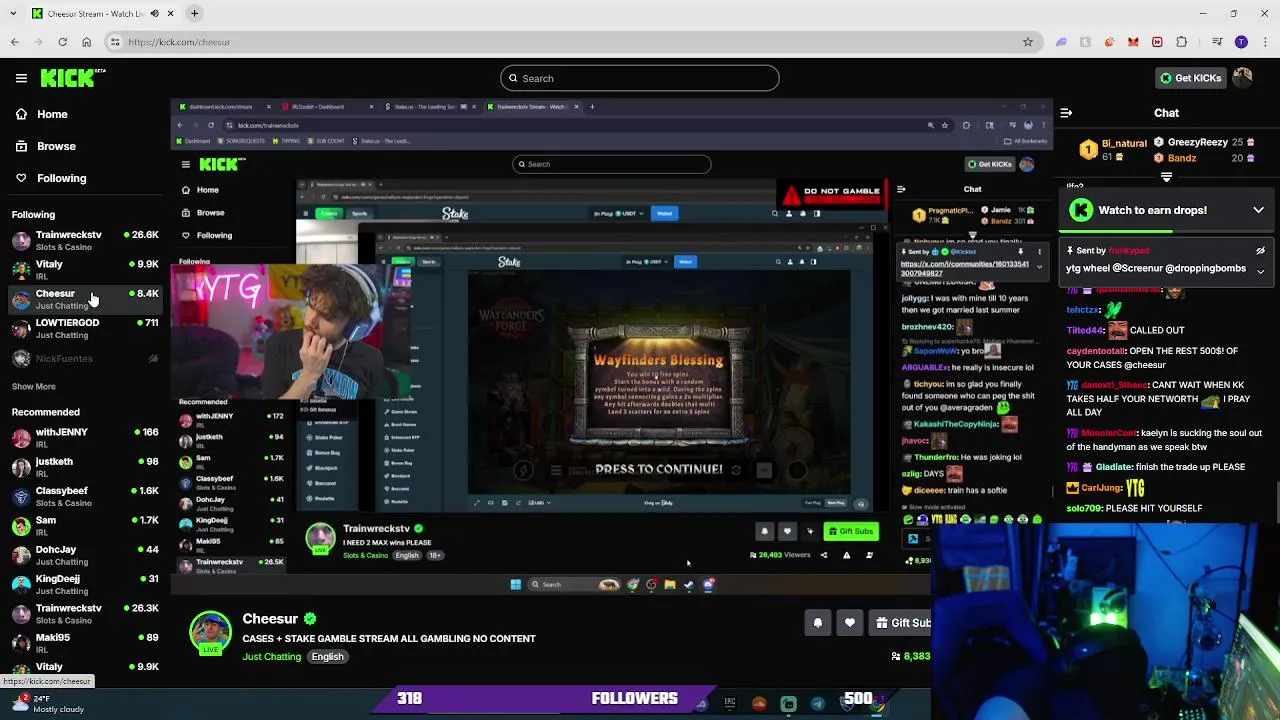
Task: Open DohcJay recommended channel
Action: tap(85, 555)
